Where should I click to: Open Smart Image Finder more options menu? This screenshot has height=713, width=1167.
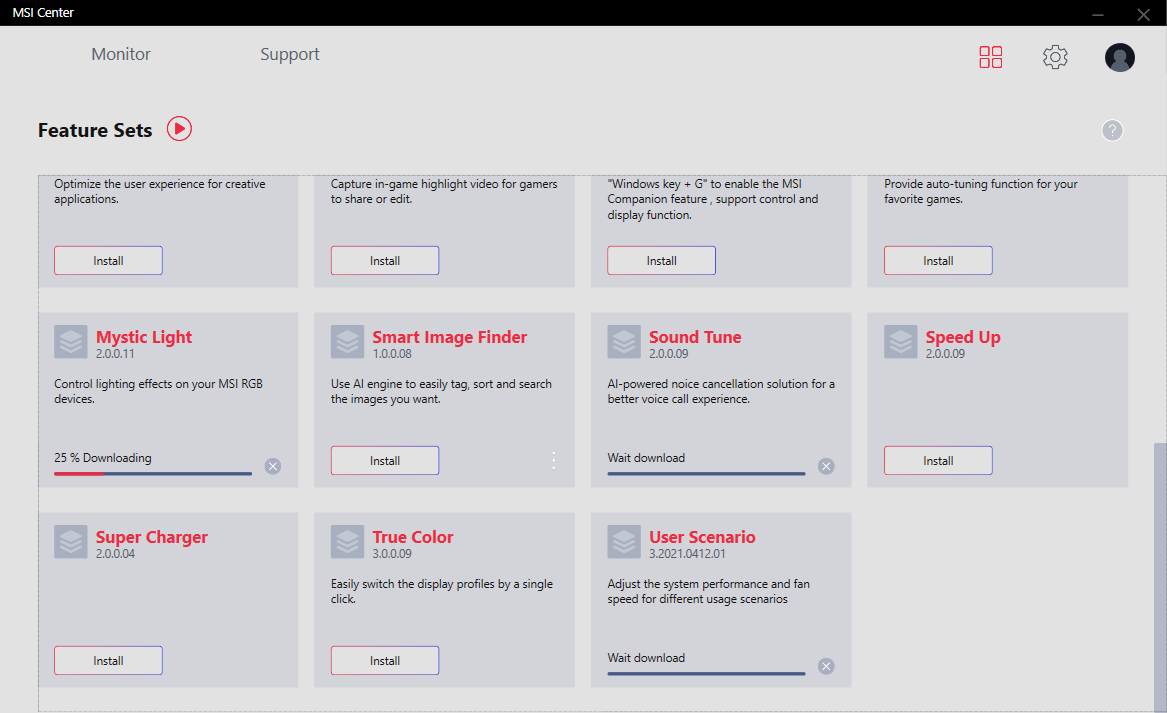554,460
